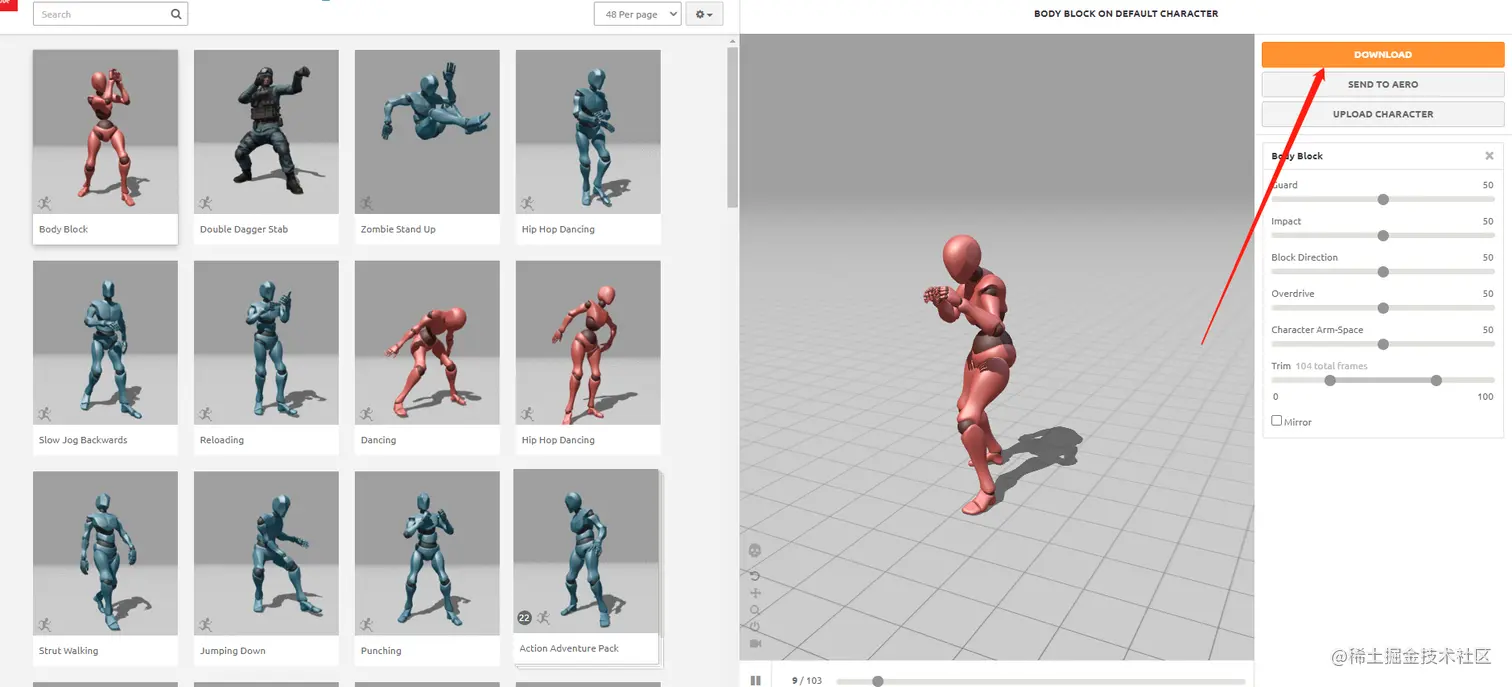Click the 22 count badge on Action Adventure Pack

(x=524, y=618)
